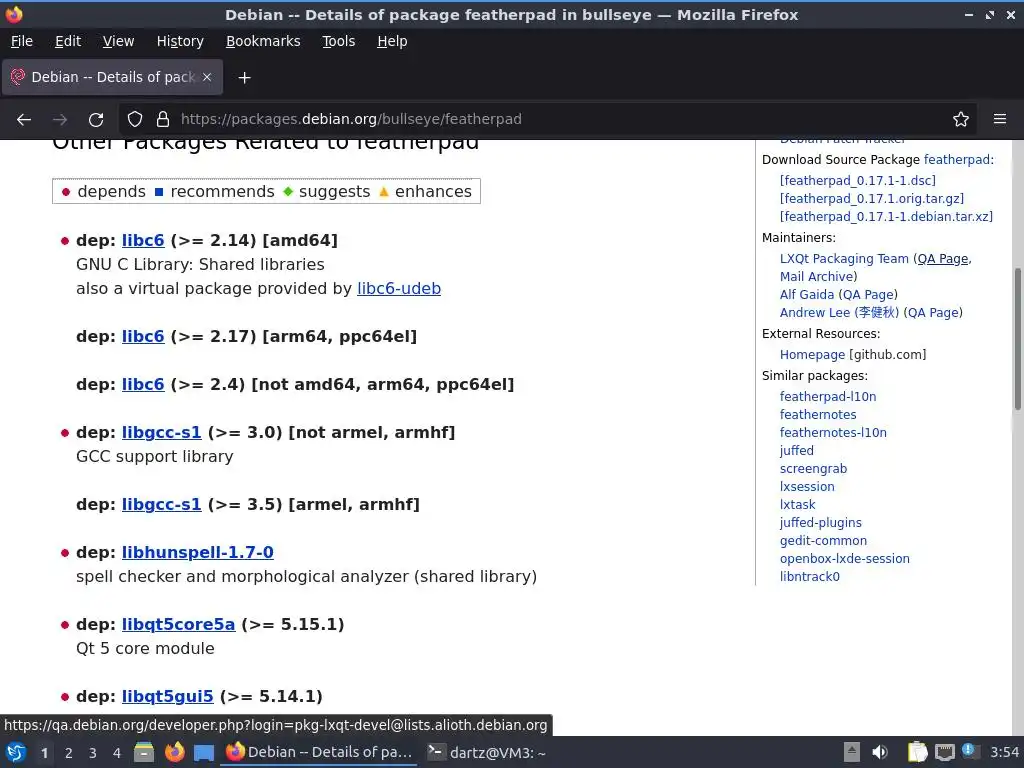The height and width of the screenshot is (768, 1024).
Task: Switch to virtual desktop 4
Action: tap(116, 753)
